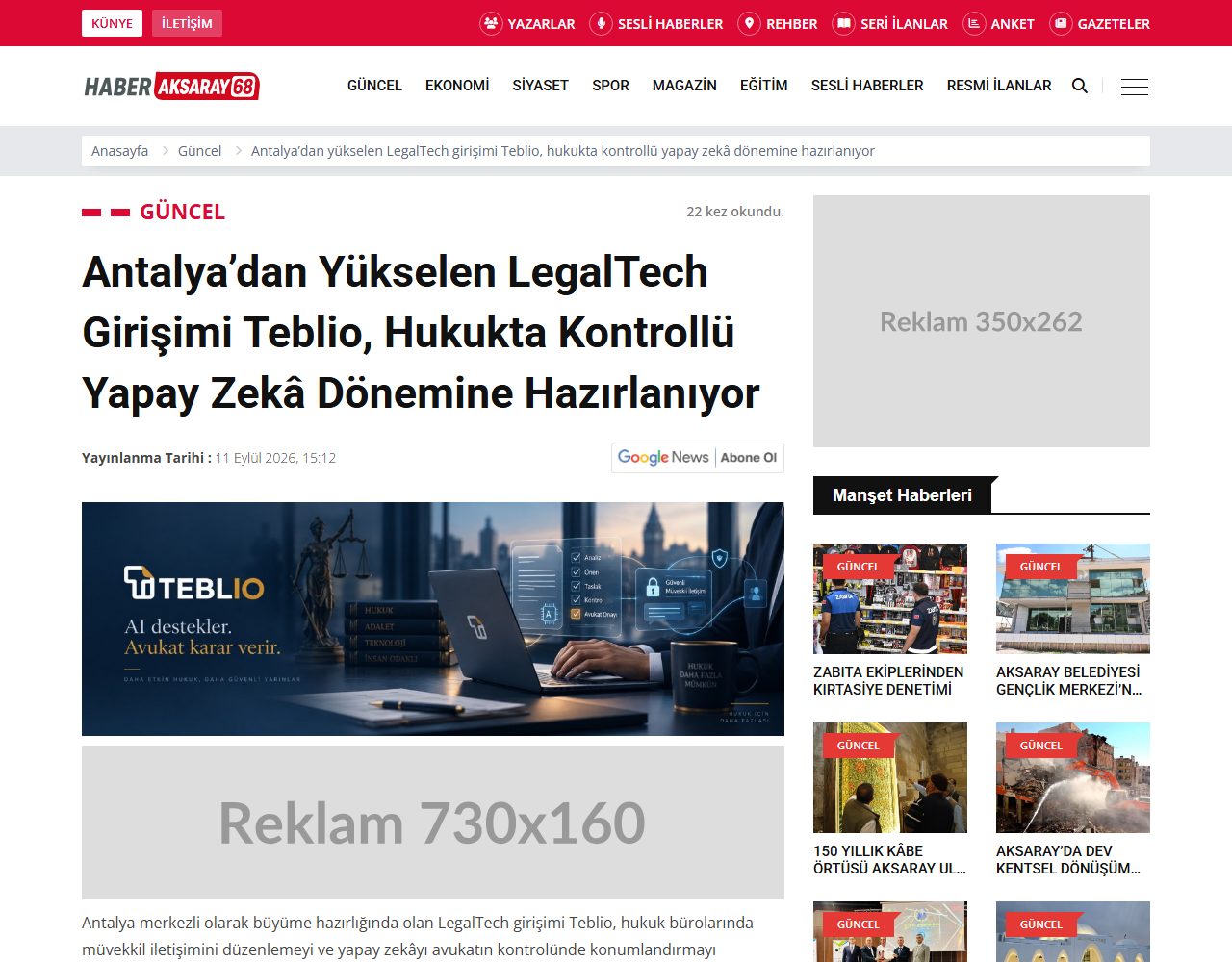Click the Manşet Haberleri section header
This screenshot has height=962, width=1232.
(x=902, y=495)
